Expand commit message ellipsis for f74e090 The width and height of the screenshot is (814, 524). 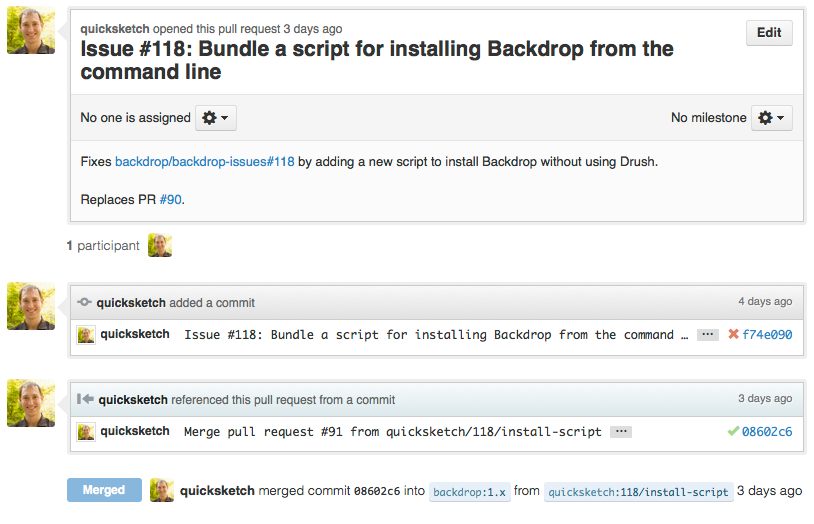pyautogui.click(x=708, y=334)
